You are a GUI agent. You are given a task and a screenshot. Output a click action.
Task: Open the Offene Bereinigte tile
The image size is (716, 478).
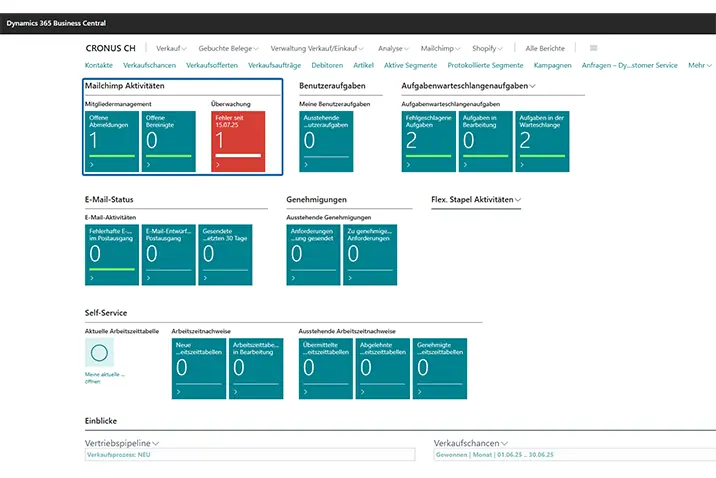coord(168,142)
